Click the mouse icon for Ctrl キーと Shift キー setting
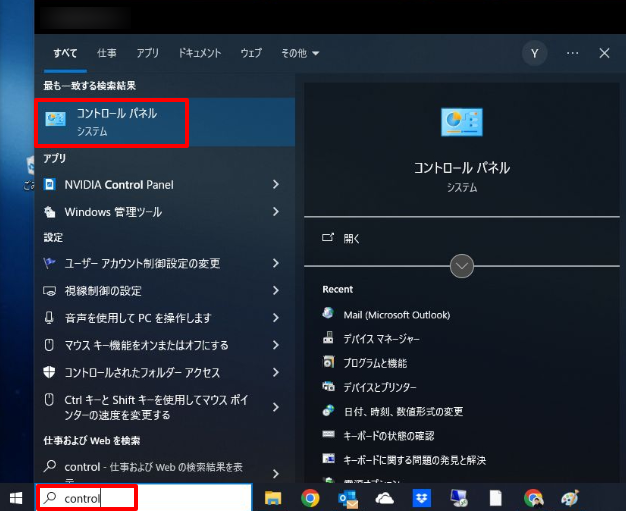 click(49, 400)
